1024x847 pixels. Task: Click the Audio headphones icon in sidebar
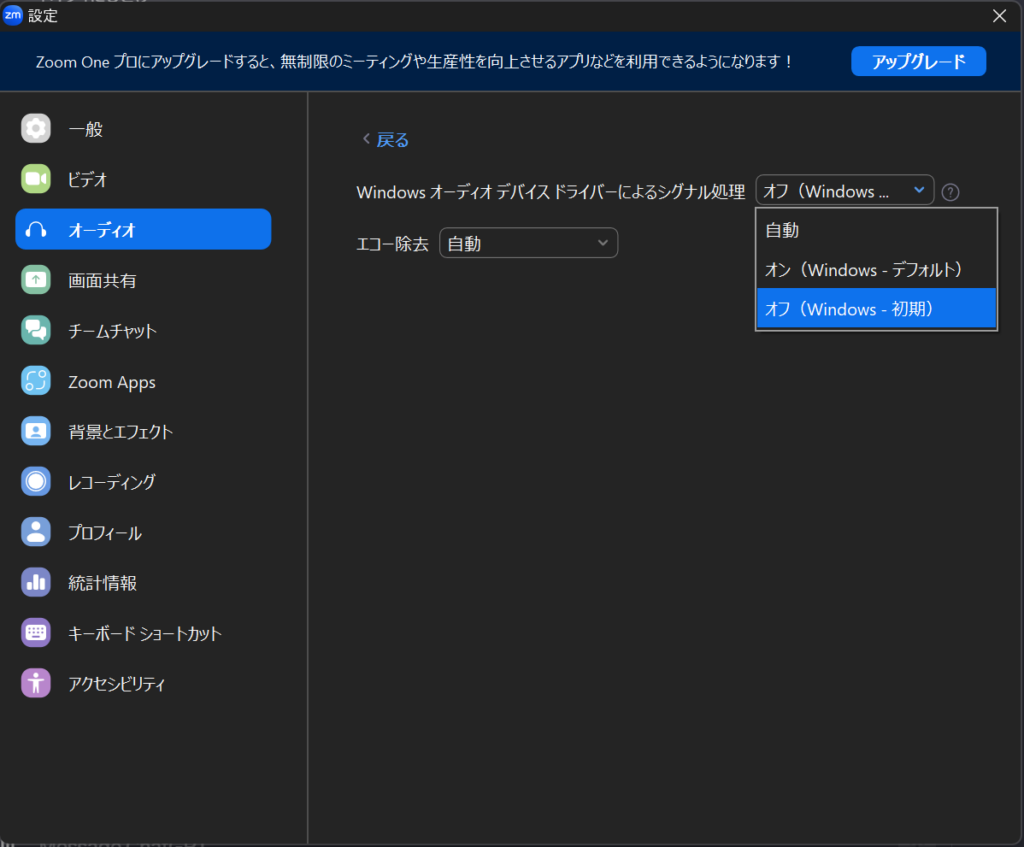click(x=36, y=230)
